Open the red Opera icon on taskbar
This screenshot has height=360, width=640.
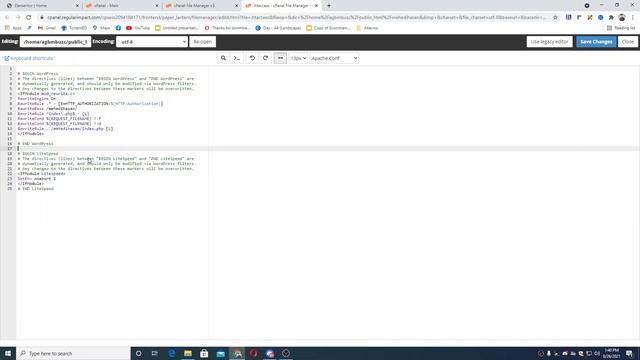click(253, 353)
